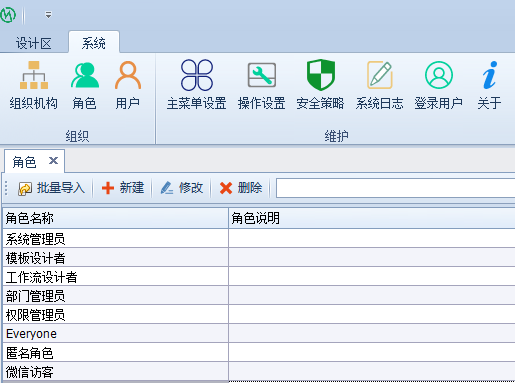Viewport: 515px width, 383px height.
Task: Select the 系统管理员 row
Action: [x=259, y=238]
